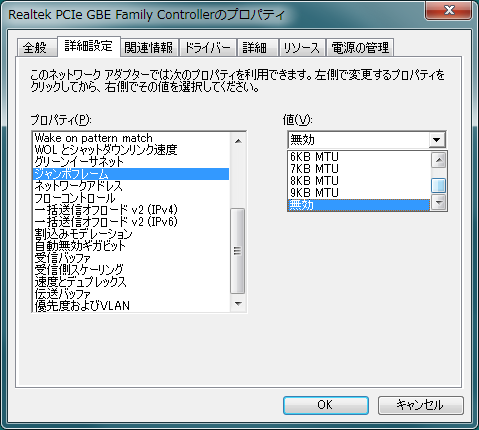Screen dimensions: 479x430
Task: Select 優先度およびVLAN property
Action: click(131, 306)
